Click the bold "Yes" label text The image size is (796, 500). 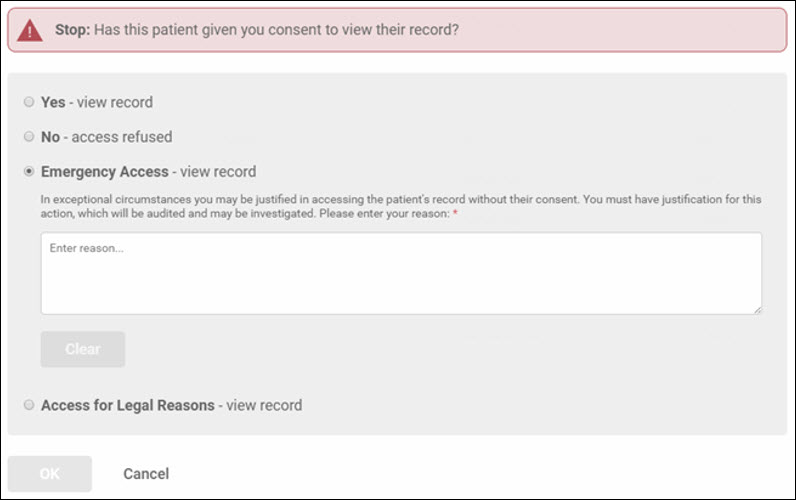coord(53,102)
